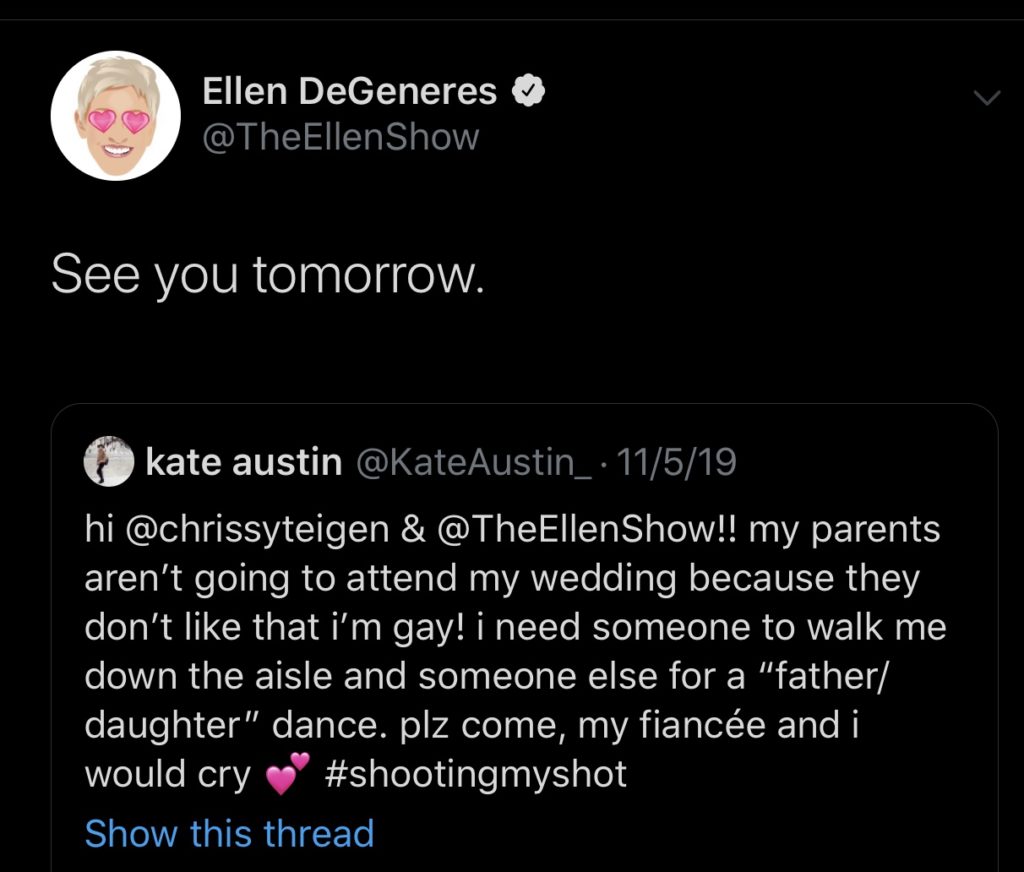The width and height of the screenshot is (1024, 872).
Task: Click Ellen DeGeneres's cartoon profile avatar
Action: pyautogui.click(x=115, y=115)
